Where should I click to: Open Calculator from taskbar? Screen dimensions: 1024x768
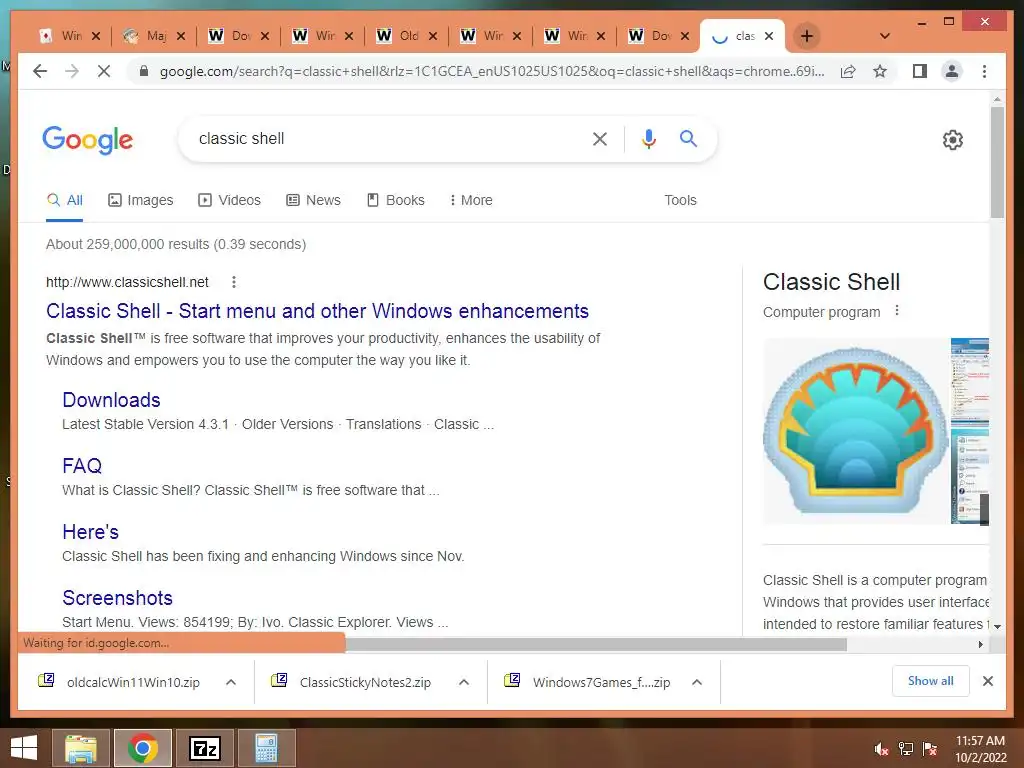[266, 748]
